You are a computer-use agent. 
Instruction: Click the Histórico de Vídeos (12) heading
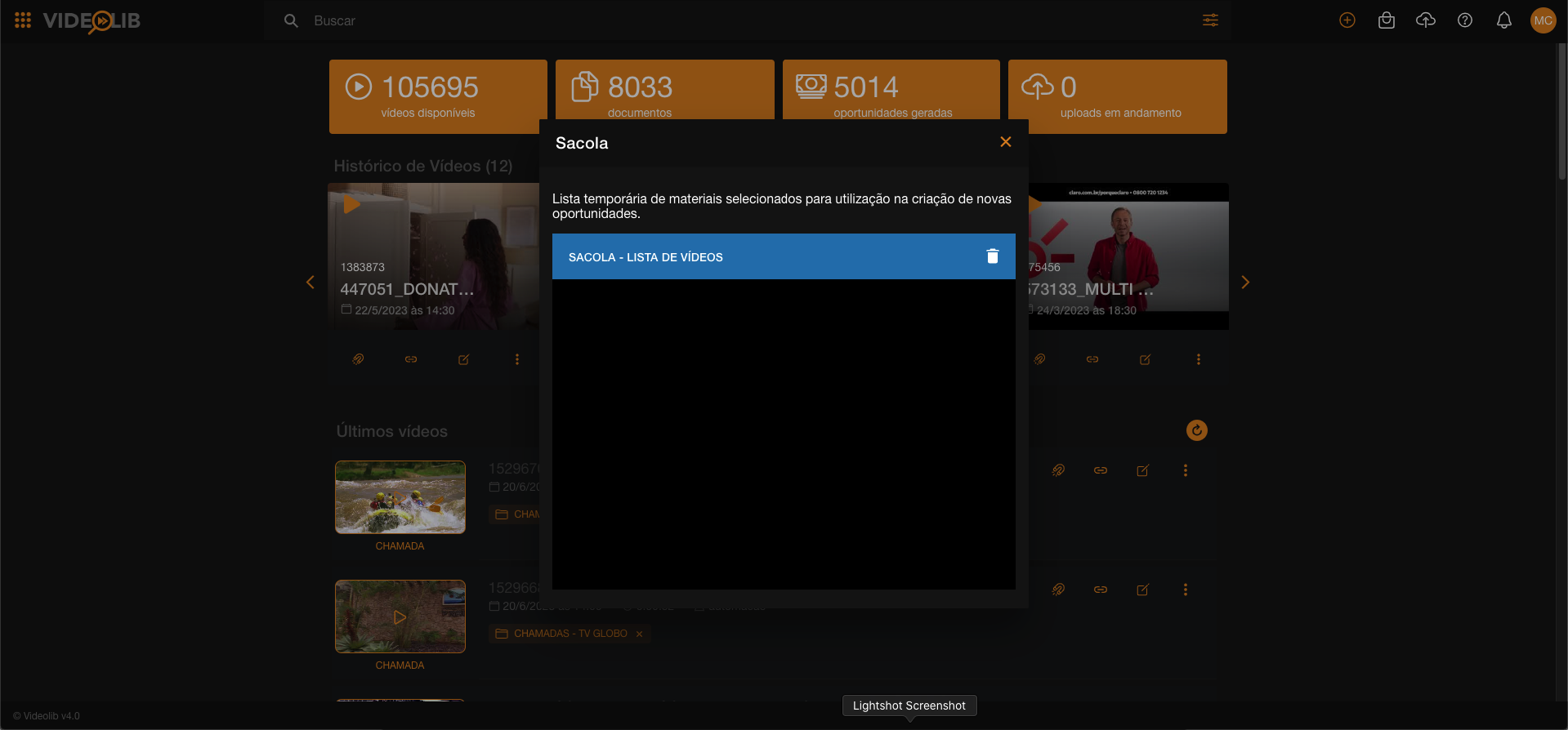[x=423, y=166]
